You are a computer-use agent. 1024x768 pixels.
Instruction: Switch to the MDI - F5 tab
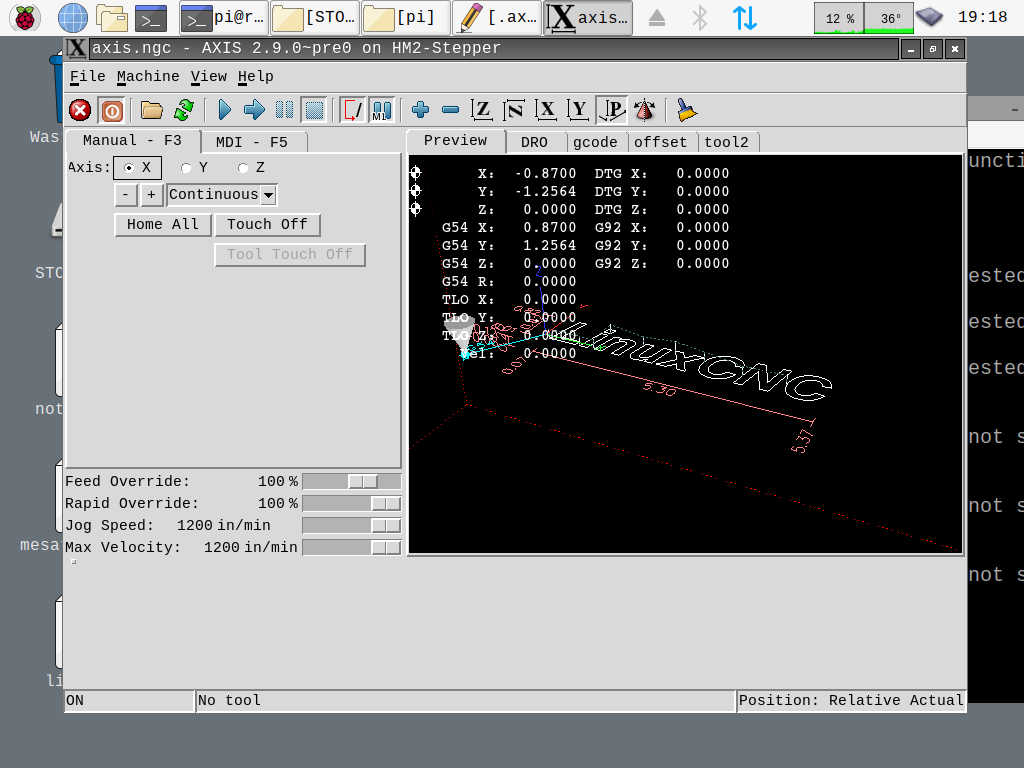[252, 142]
